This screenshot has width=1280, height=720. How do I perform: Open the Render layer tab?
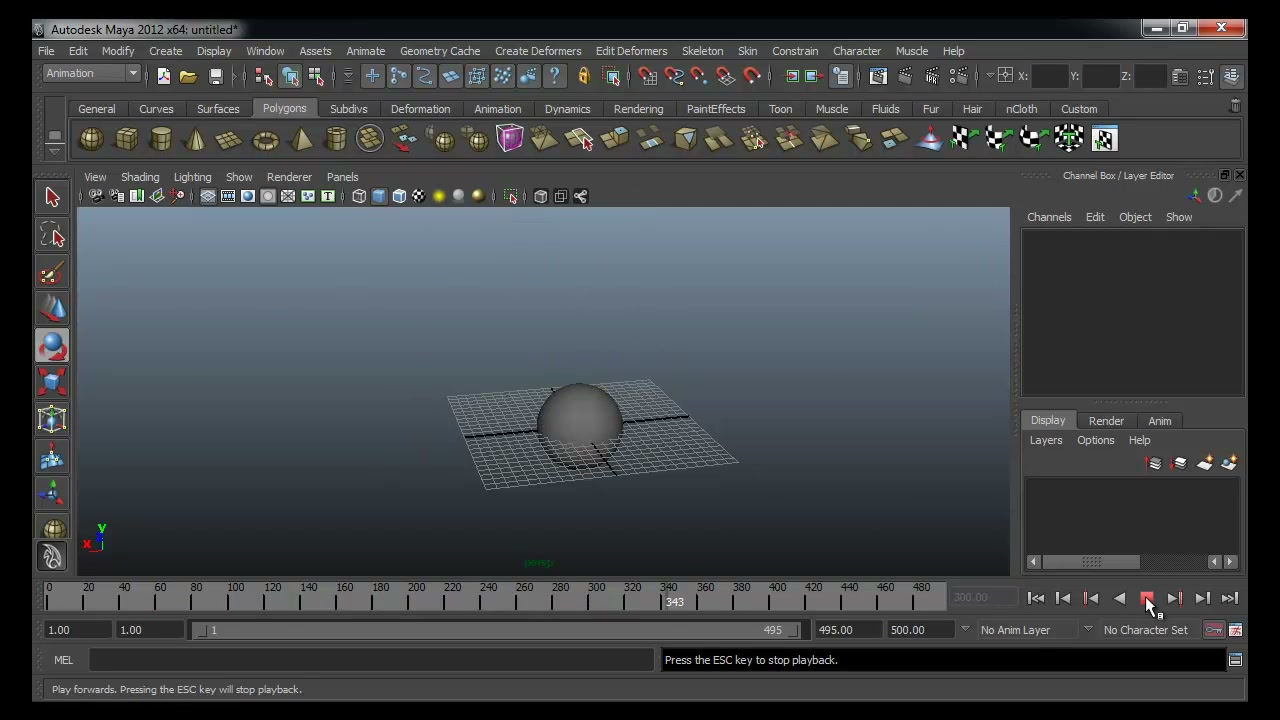tap(1106, 421)
